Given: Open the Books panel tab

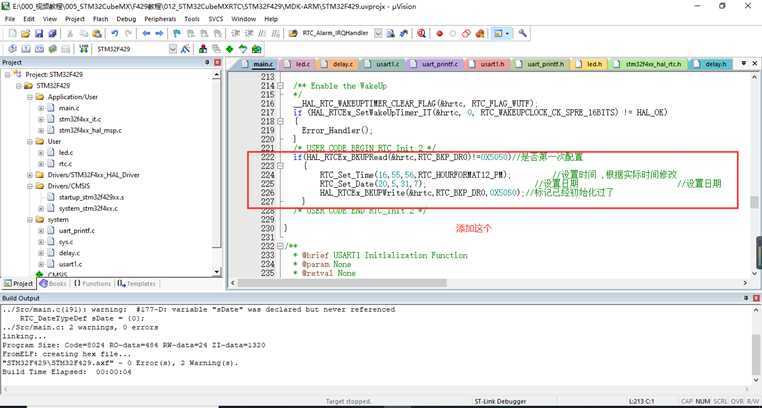Looking at the screenshot, I should tap(53, 284).
